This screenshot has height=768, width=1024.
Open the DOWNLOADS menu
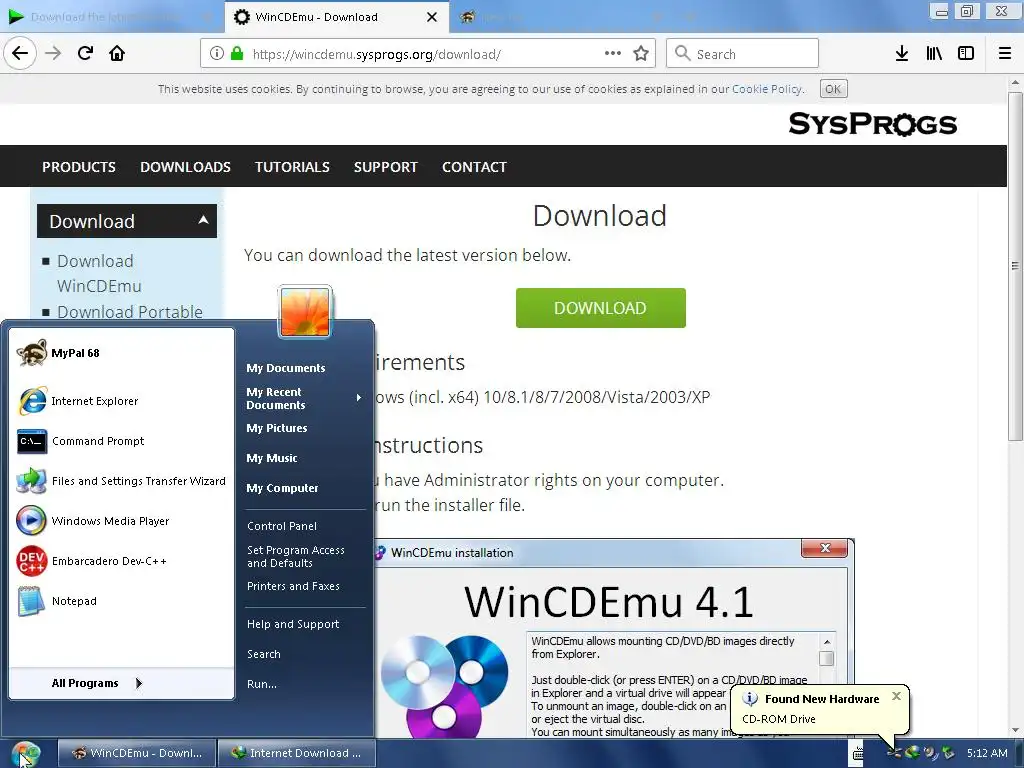click(x=185, y=167)
